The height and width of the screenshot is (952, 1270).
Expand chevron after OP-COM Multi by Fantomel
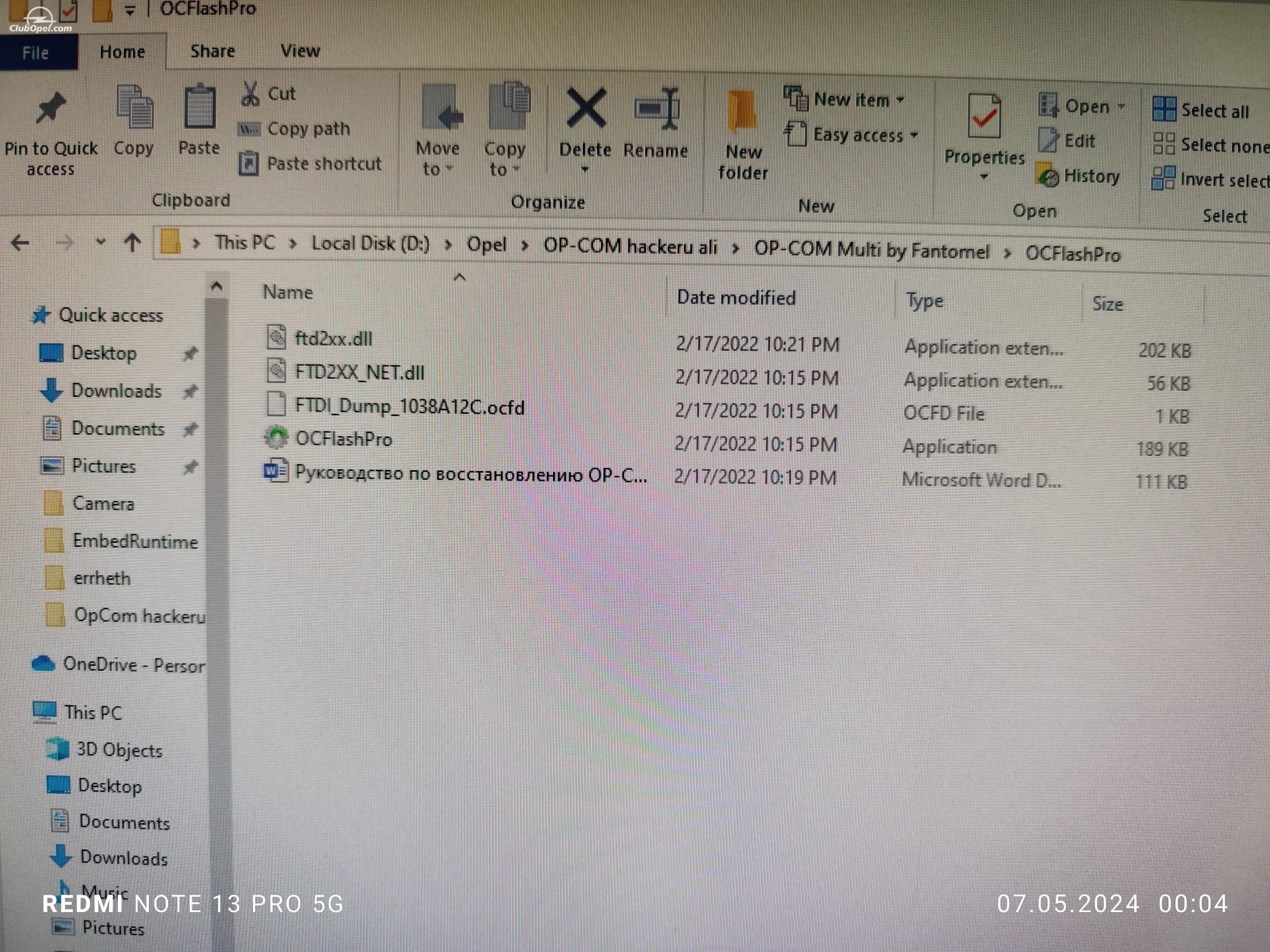point(1007,253)
